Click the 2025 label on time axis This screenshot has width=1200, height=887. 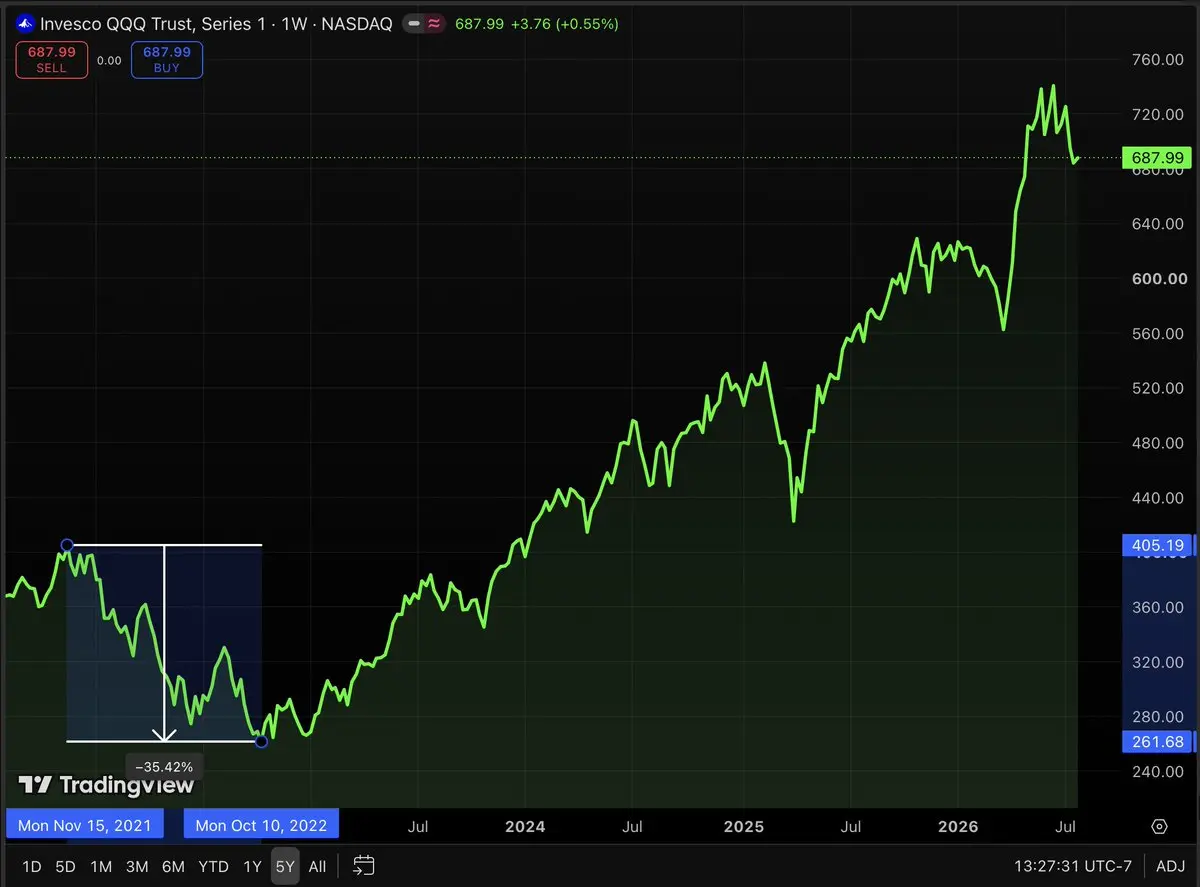coord(743,826)
